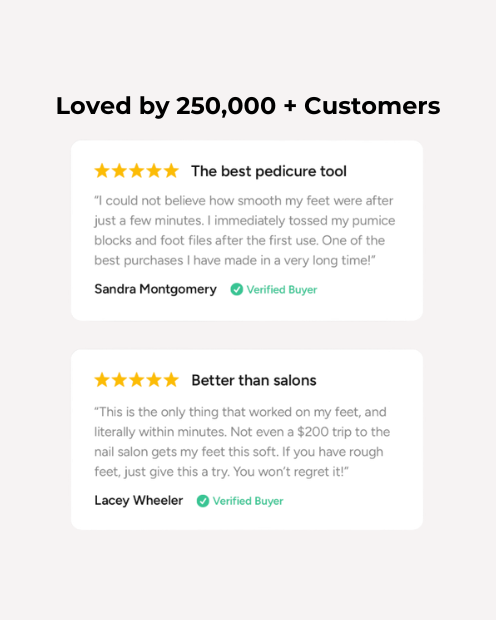
Task: Click Lacey Wheeler's review quote text
Action: tap(242, 442)
